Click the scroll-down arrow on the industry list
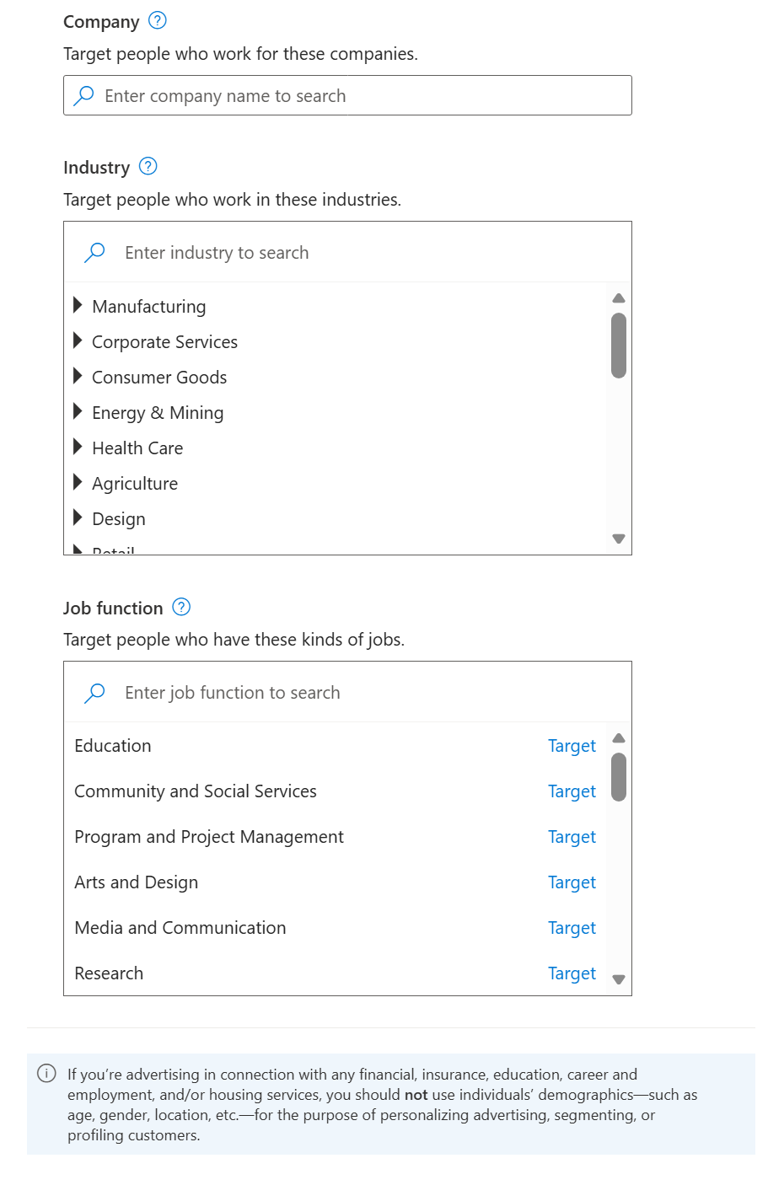This screenshot has width=768, height=1185. tap(618, 538)
